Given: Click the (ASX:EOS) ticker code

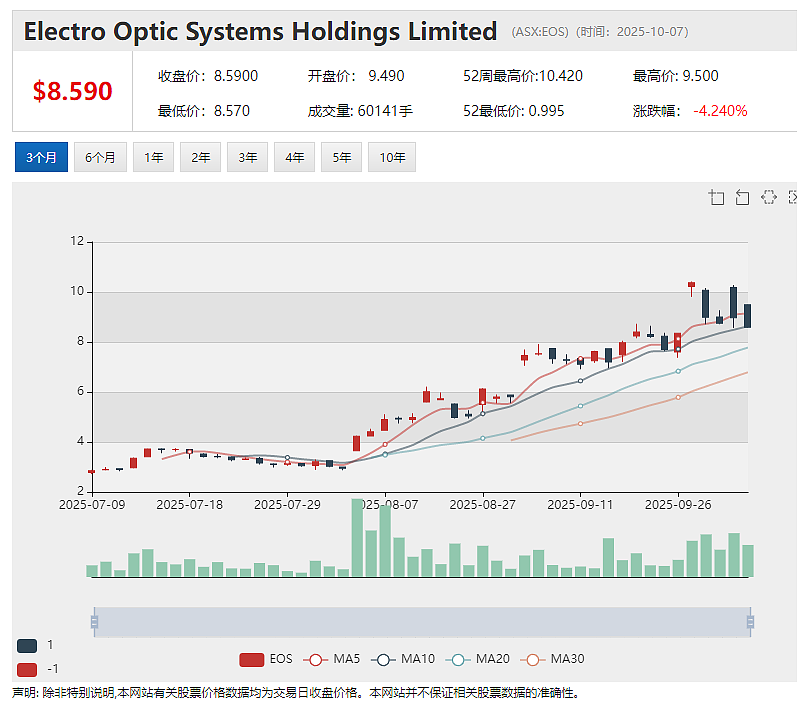Looking at the screenshot, I should click(x=540, y=32).
